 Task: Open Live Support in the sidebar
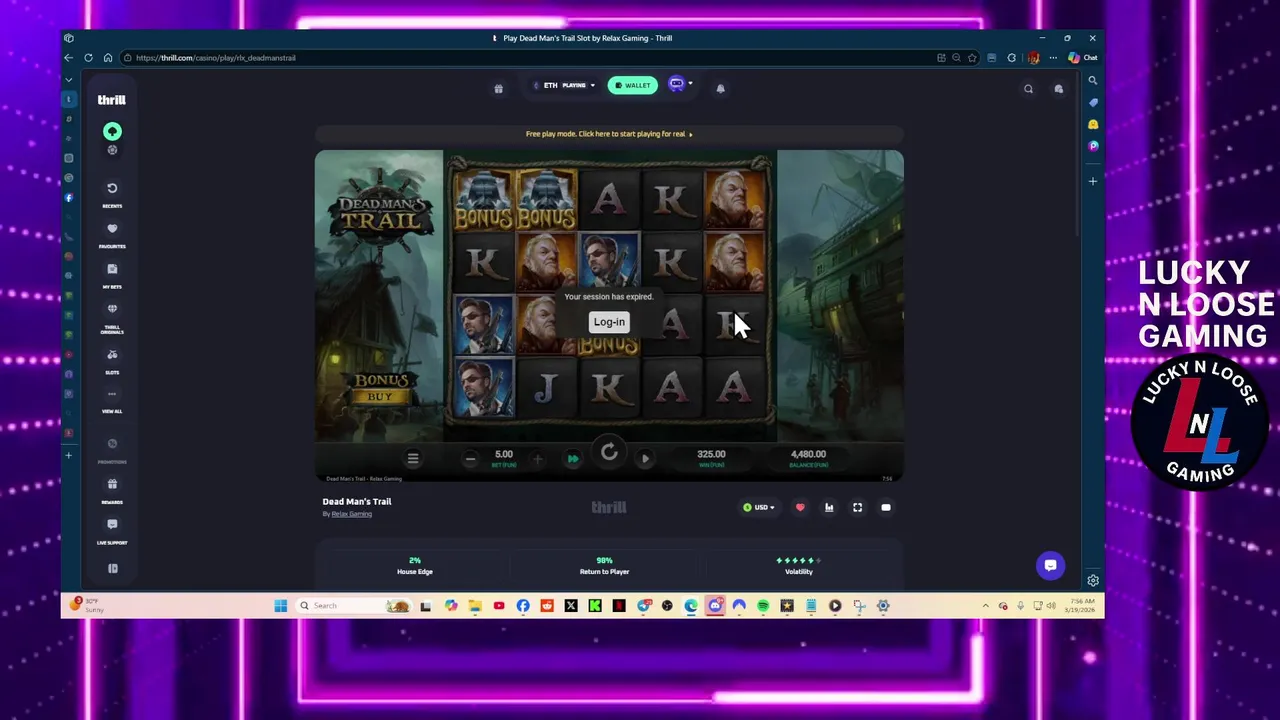(112, 530)
